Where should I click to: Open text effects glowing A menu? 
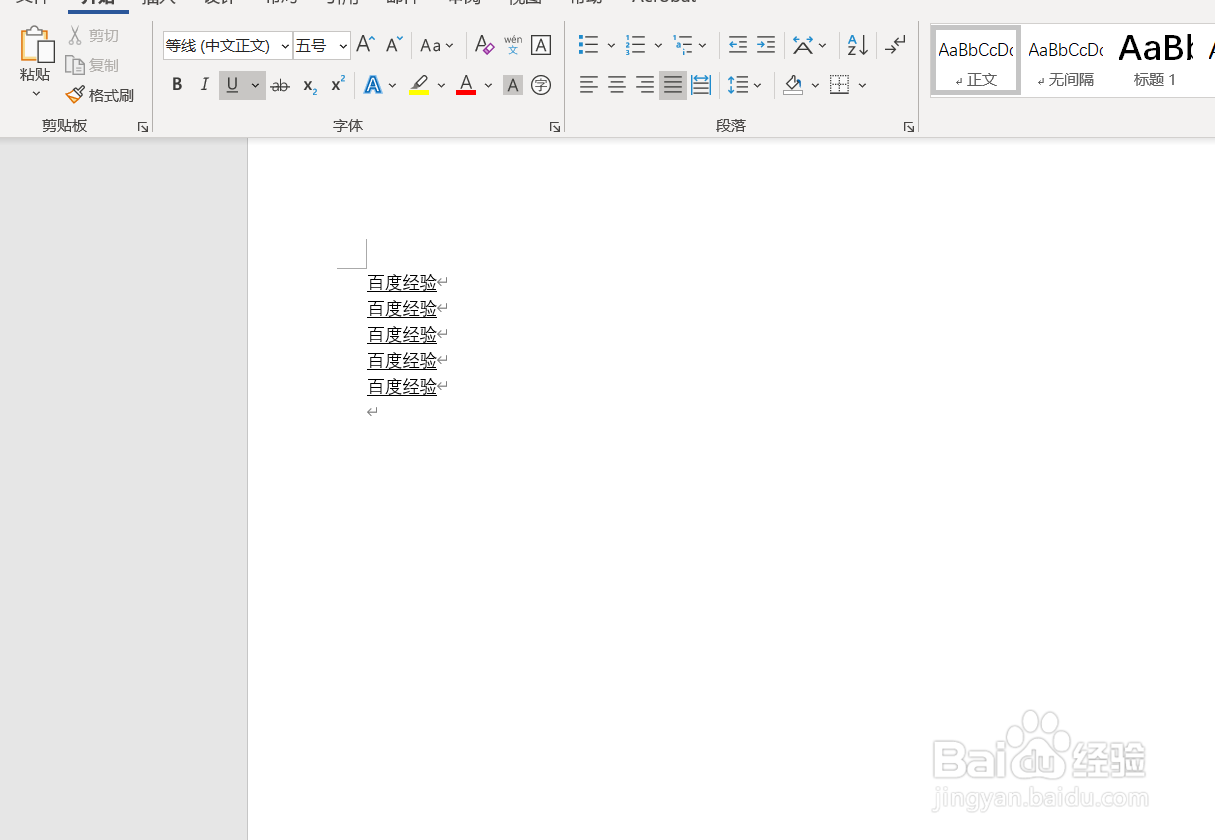click(373, 85)
